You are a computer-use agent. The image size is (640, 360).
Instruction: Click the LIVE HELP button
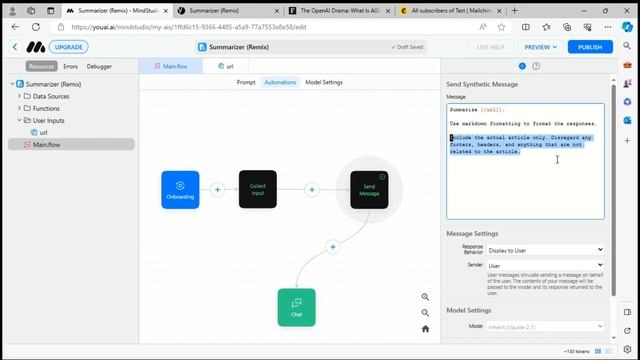tap(490, 47)
